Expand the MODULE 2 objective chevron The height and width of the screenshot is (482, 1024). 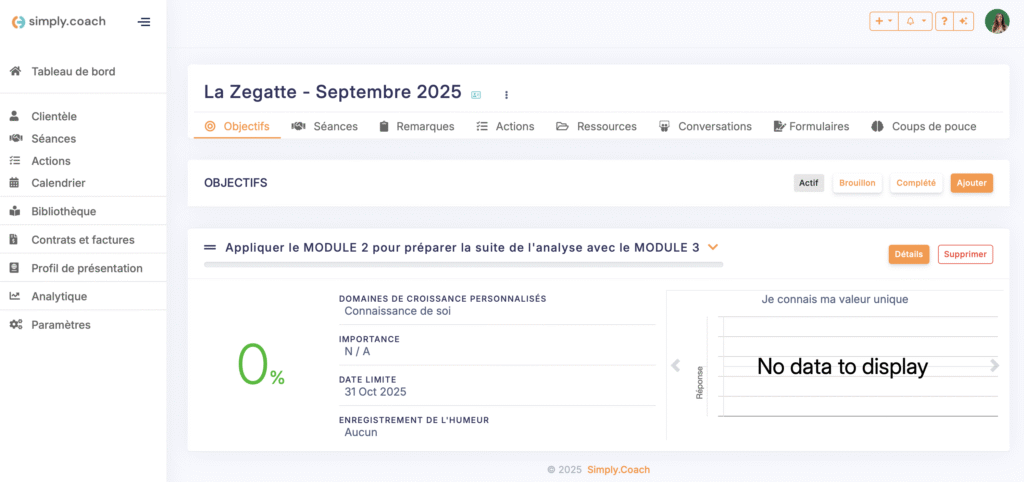click(713, 247)
